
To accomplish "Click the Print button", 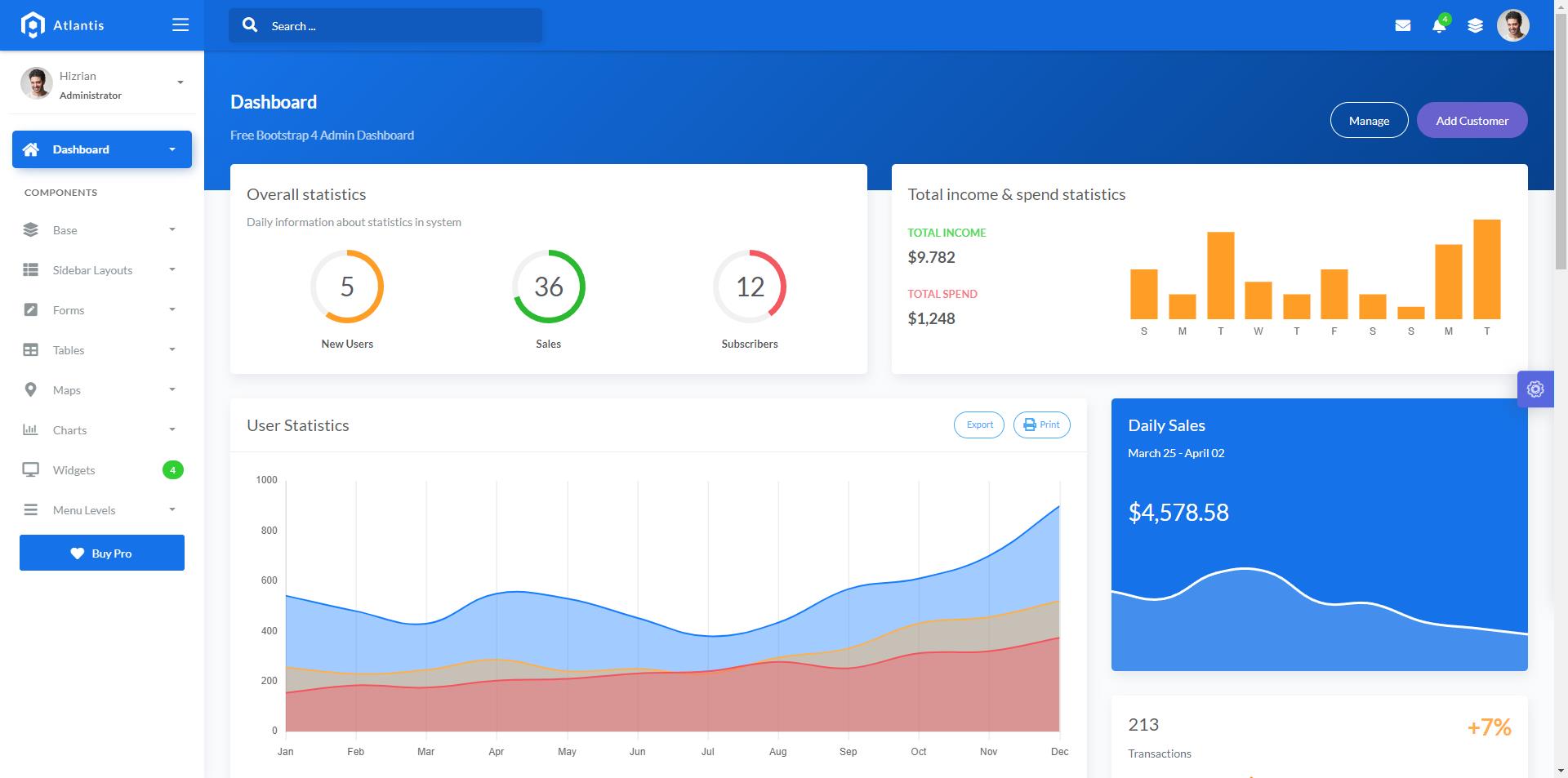I will pos(1042,425).
